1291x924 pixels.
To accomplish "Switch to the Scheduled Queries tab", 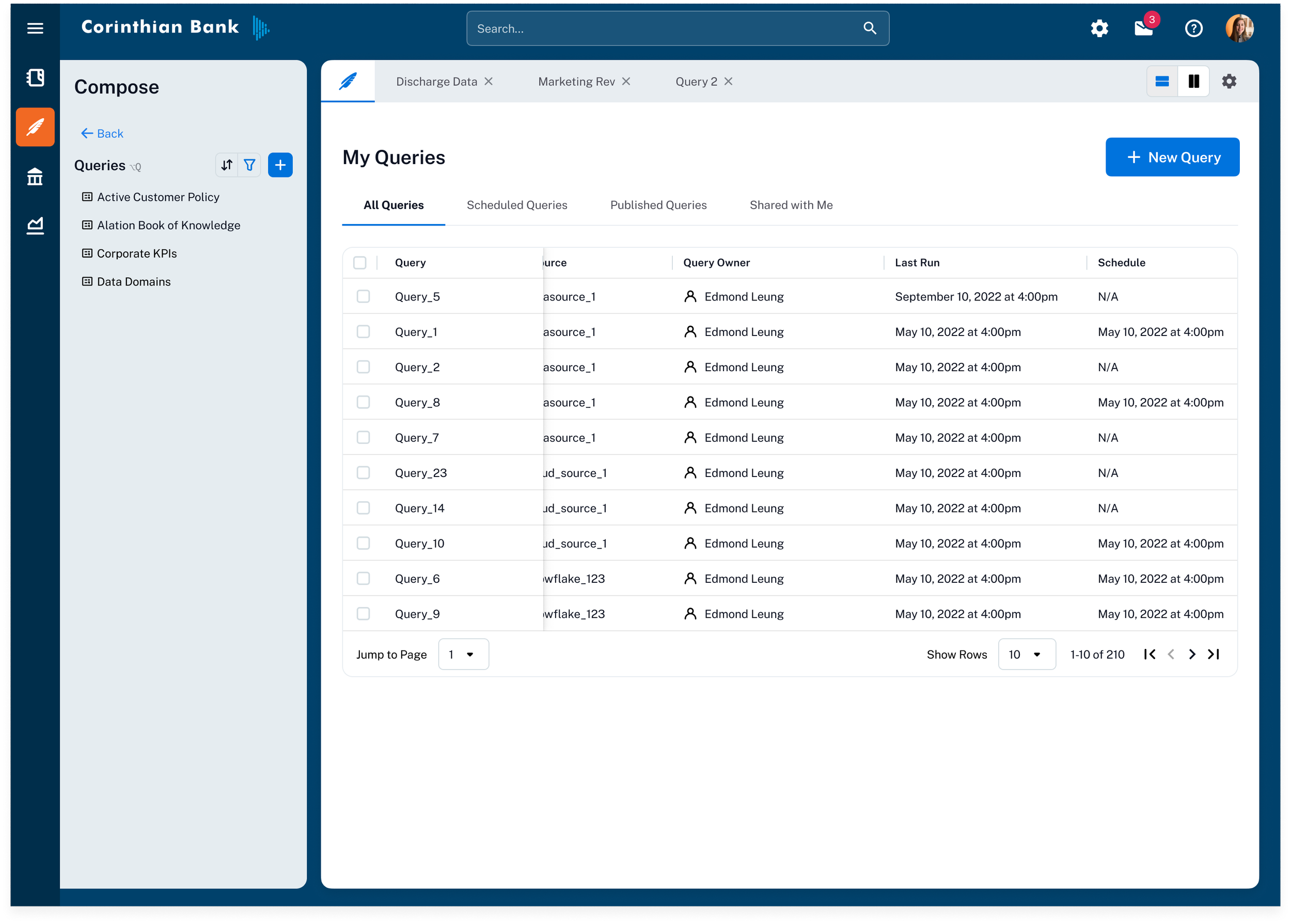I will (x=517, y=205).
